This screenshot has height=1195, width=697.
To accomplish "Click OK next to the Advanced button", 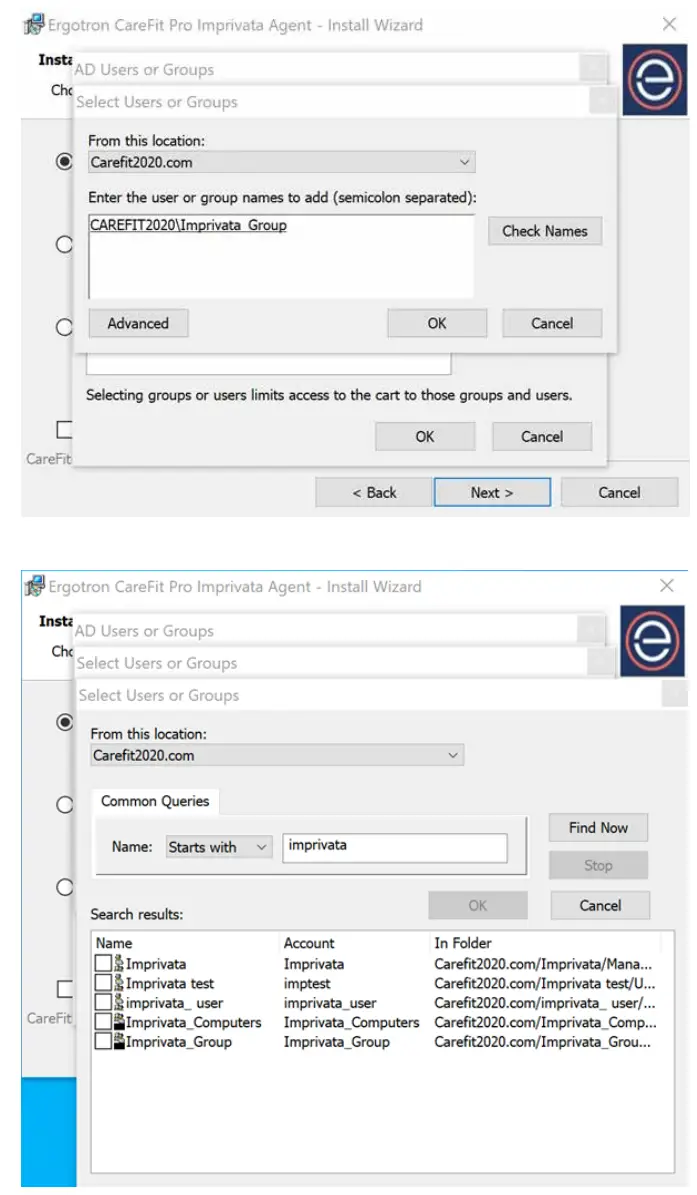I will (436, 323).
